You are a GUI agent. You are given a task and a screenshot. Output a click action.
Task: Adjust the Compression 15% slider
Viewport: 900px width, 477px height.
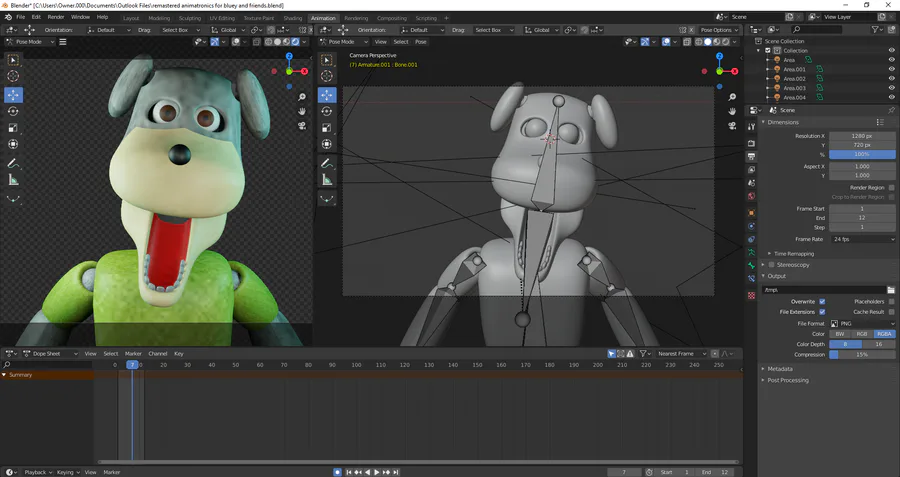tap(863, 355)
